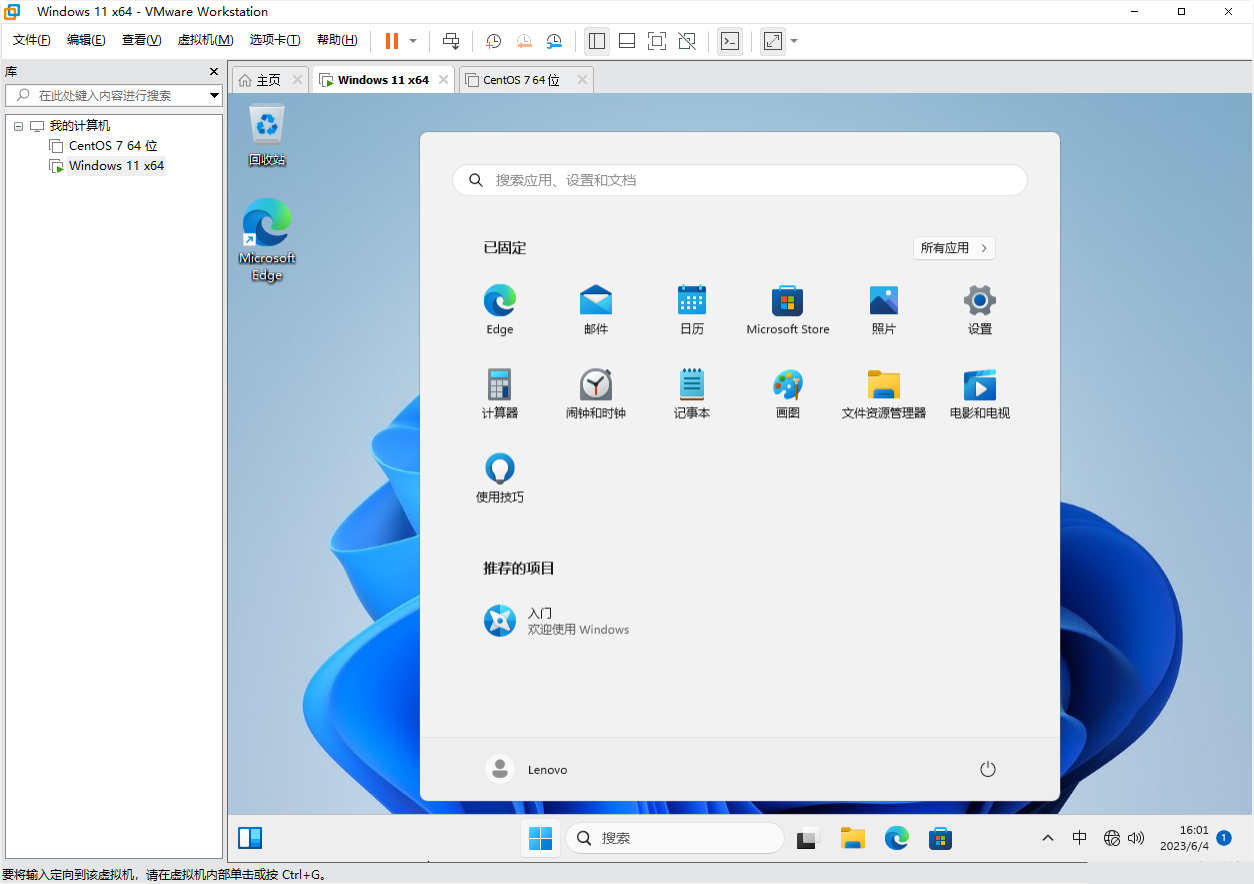Click the Windows Start button on taskbar

(x=540, y=838)
